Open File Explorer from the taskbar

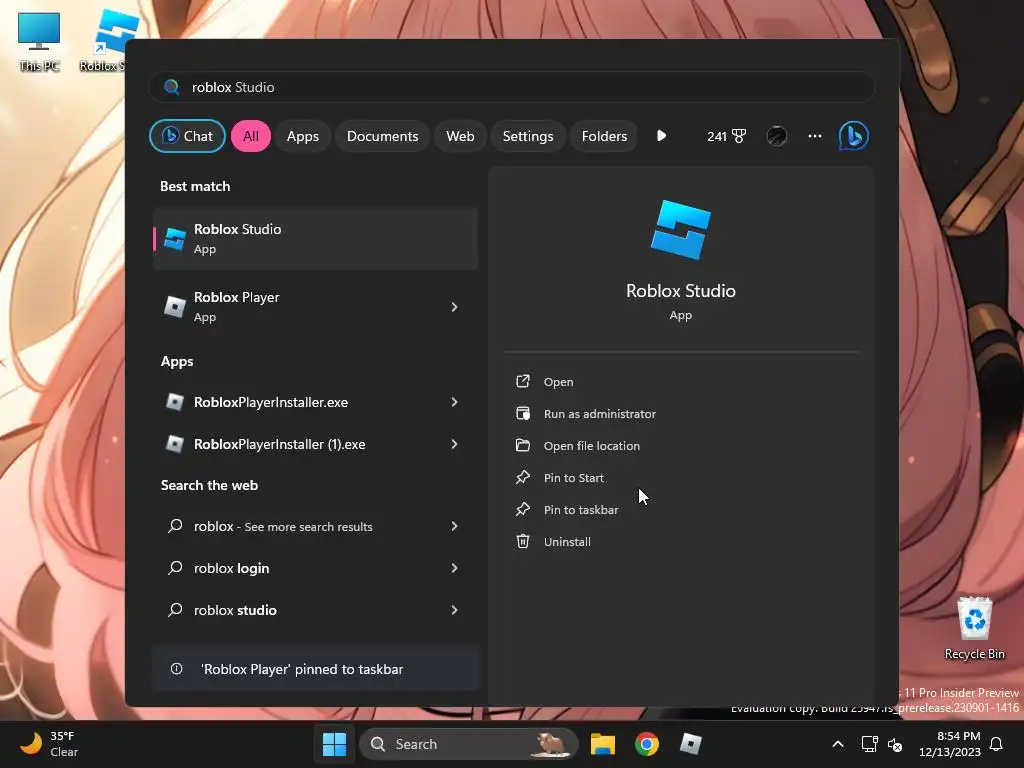(x=603, y=744)
